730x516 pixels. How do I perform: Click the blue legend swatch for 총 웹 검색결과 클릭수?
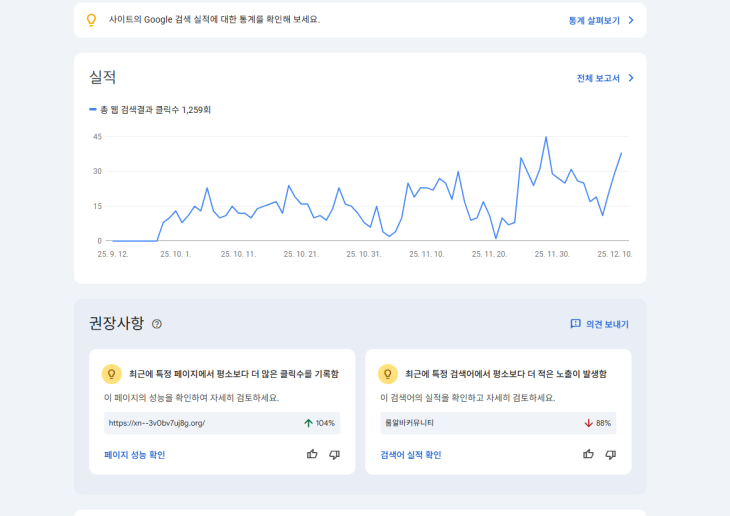pos(93,109)
